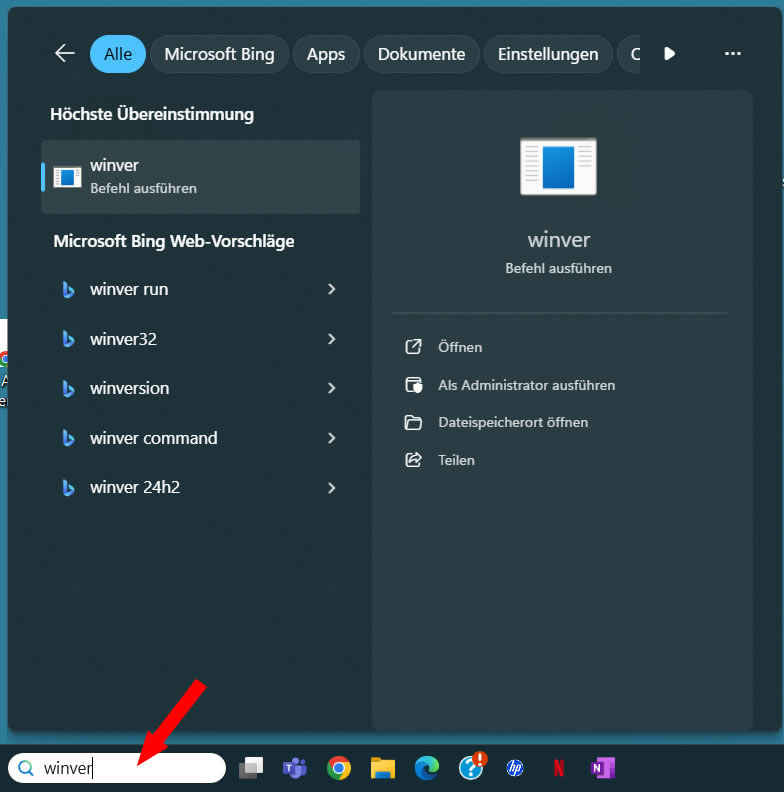The height and width of the screenshot is (792, 784).
Task: Click the large winver preview icon
Action: [558, 166]
